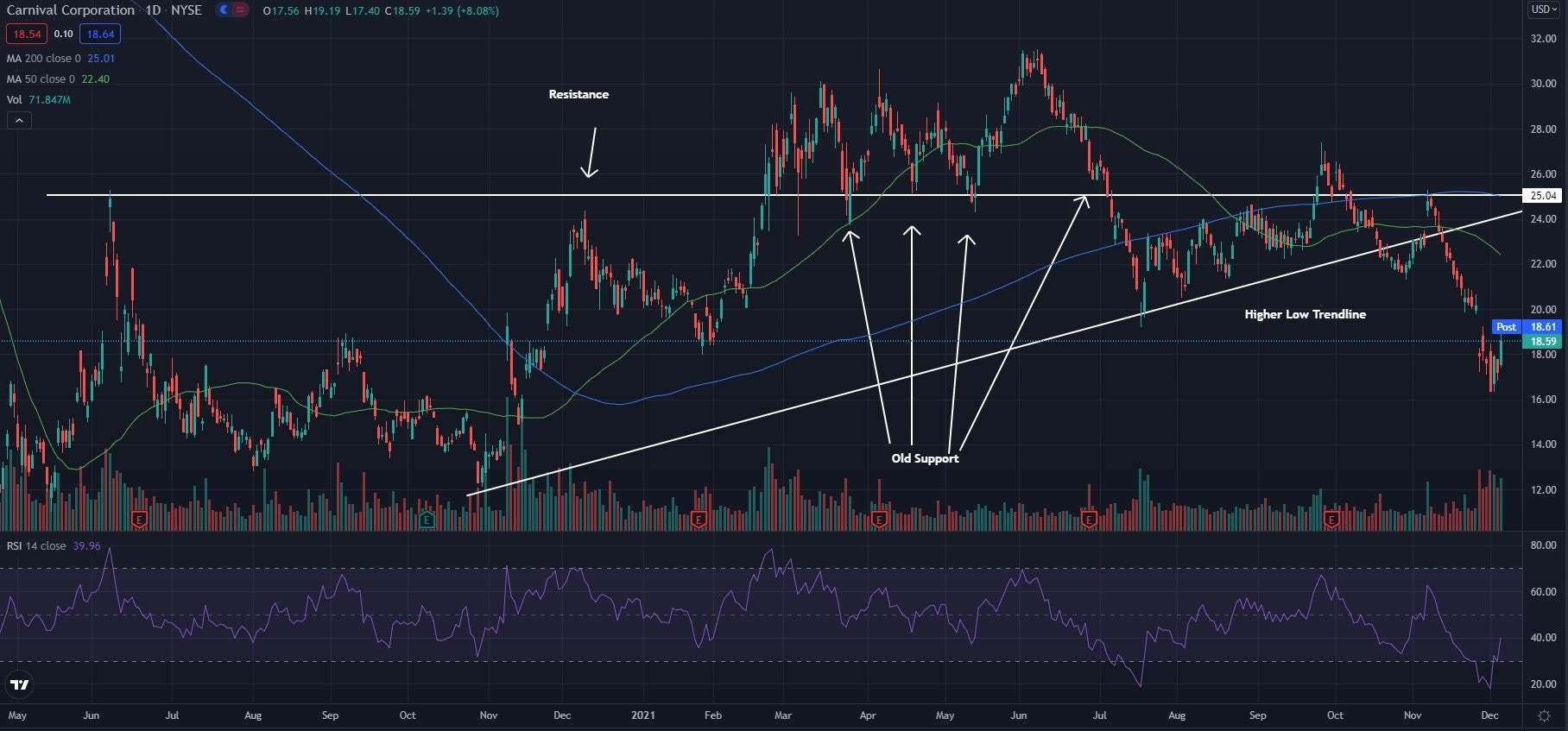Click the late June 2021 earnings E marker
The image size is (1568, 731).
[1089, 520]
